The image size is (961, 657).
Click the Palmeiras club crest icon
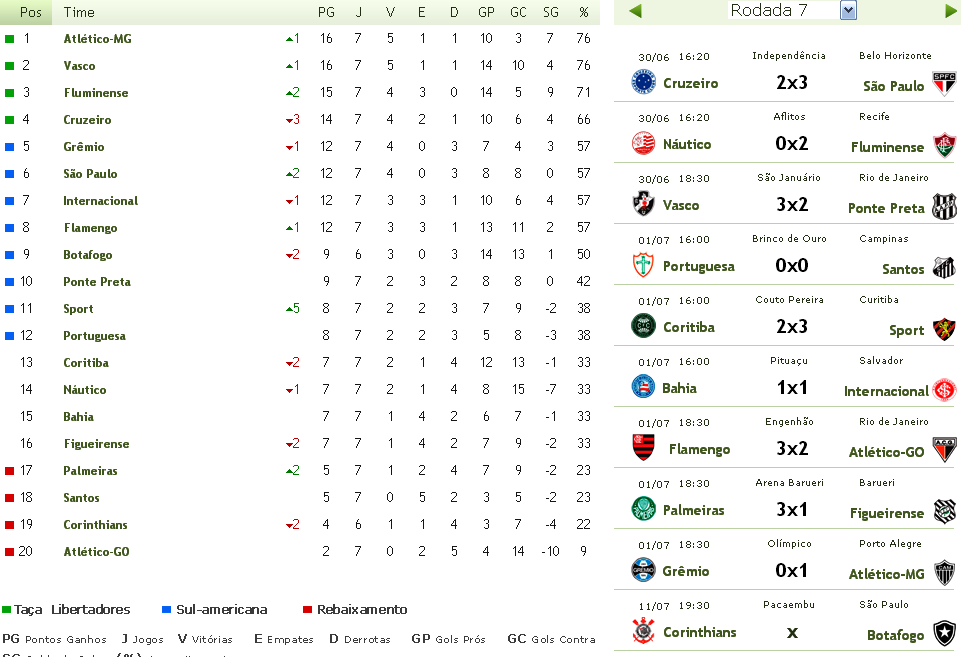[x=643, y=509]
